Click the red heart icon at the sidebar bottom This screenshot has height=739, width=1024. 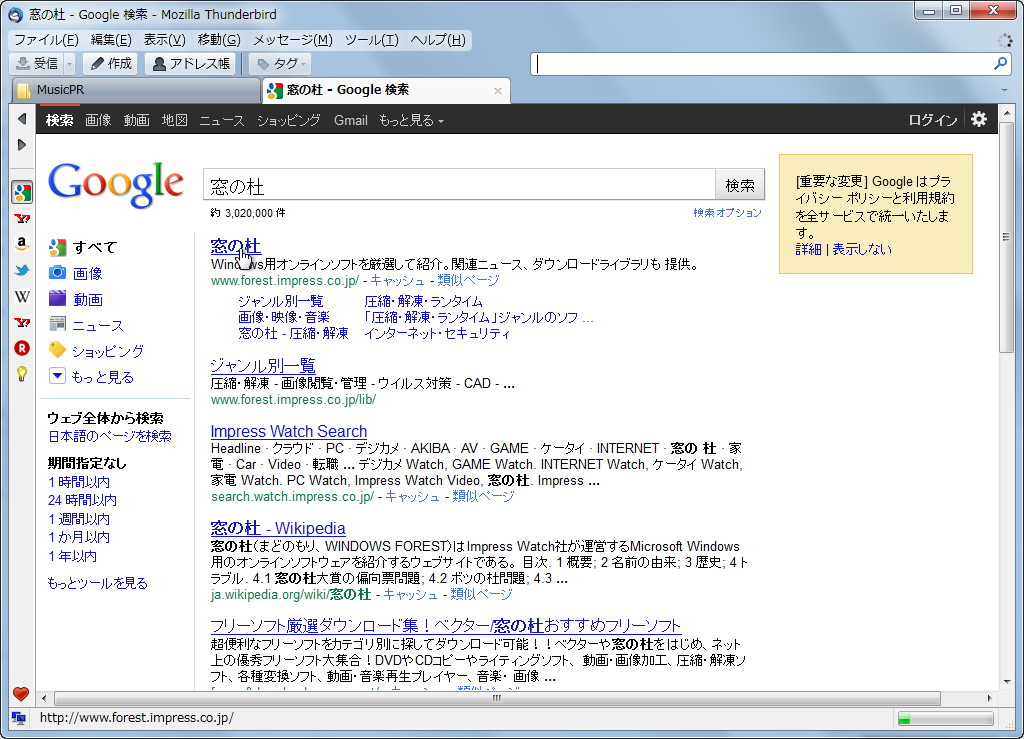click(21, 694)
